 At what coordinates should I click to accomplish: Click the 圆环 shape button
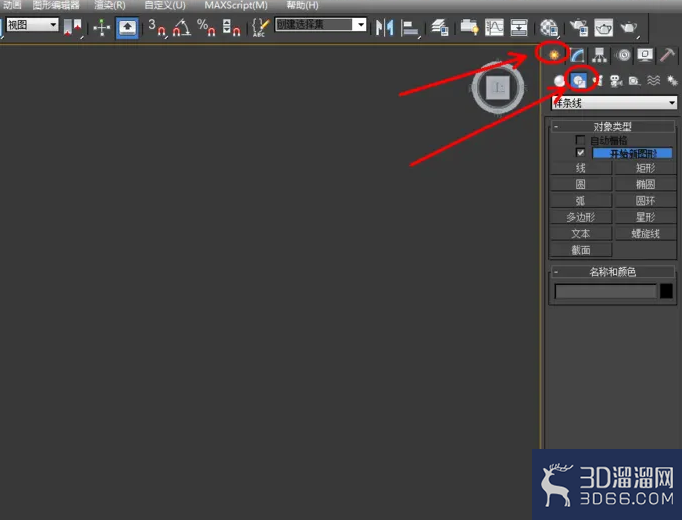645,201
